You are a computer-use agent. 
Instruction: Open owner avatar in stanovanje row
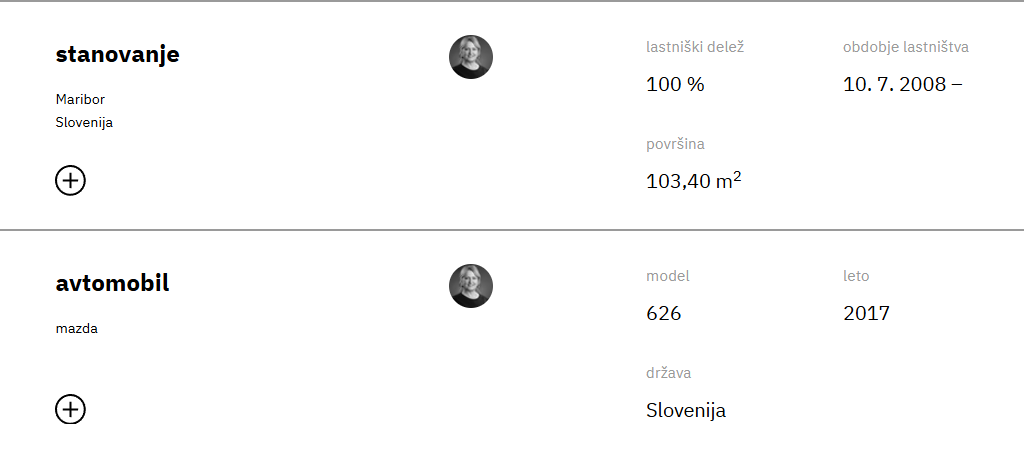[x=471, y=57]
